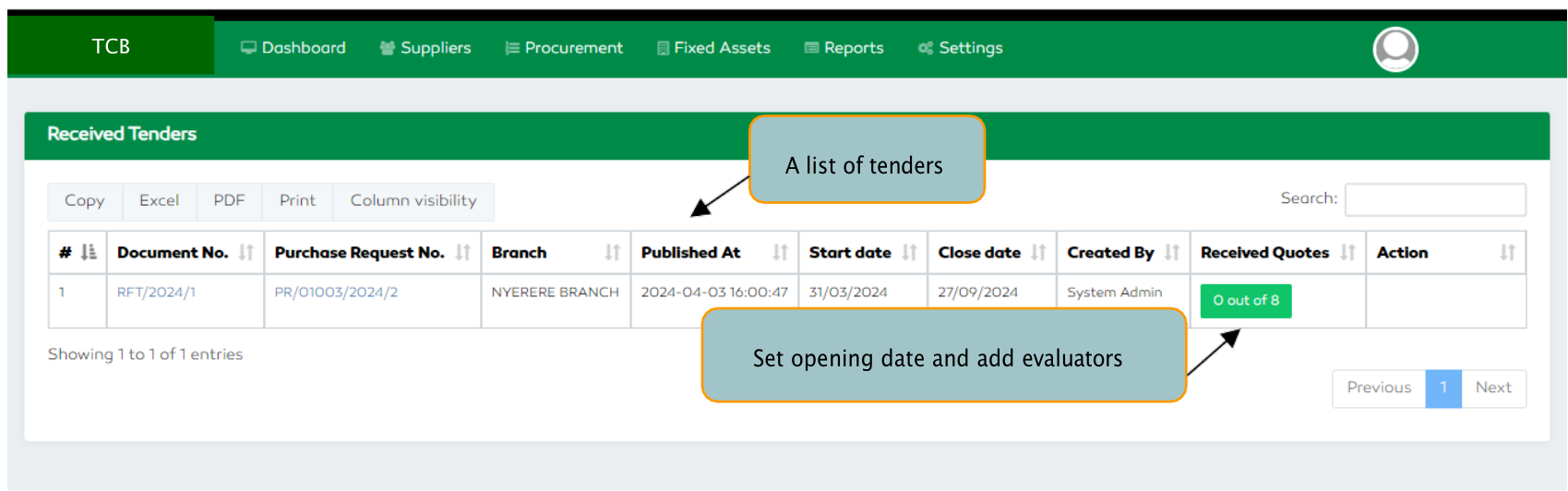The height and width of the screenshot is (491, 1568).
Task: Sort by Close date arrows
Action: coord(1039,252)
